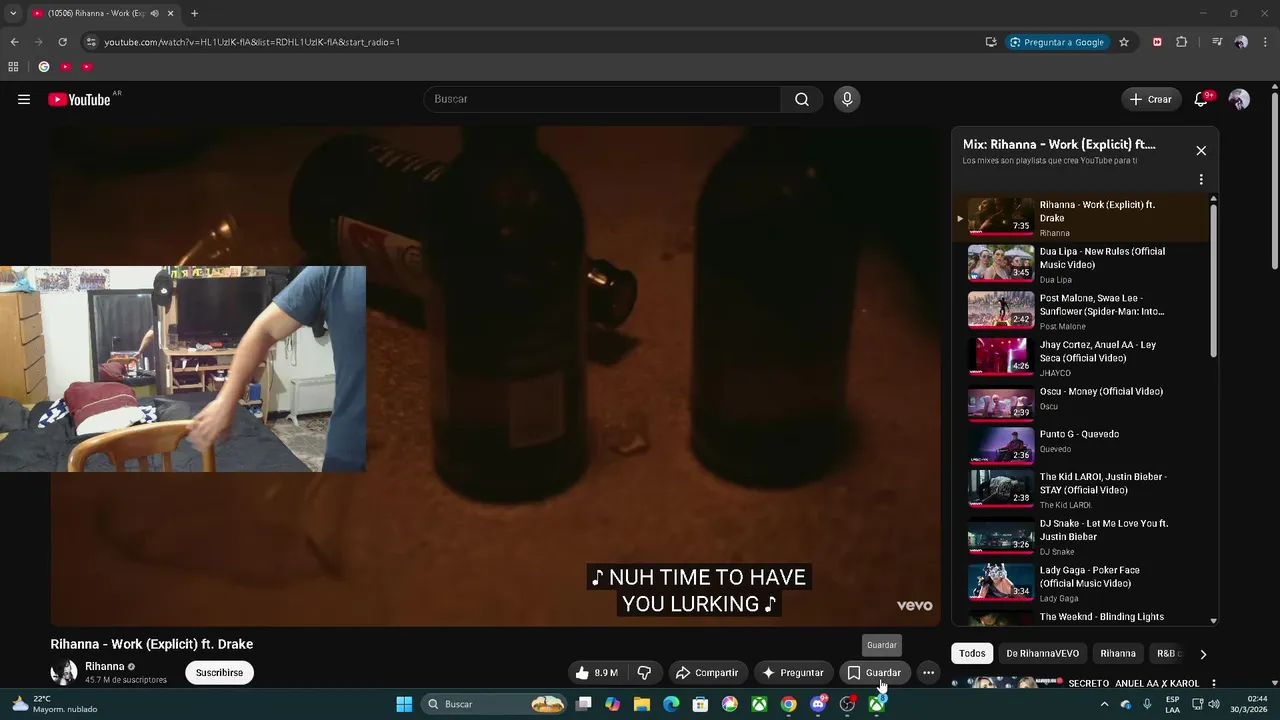1280x720 pixels.
Task: Open options for SECRETO Anuel AA video
Action: point(1213,684)
